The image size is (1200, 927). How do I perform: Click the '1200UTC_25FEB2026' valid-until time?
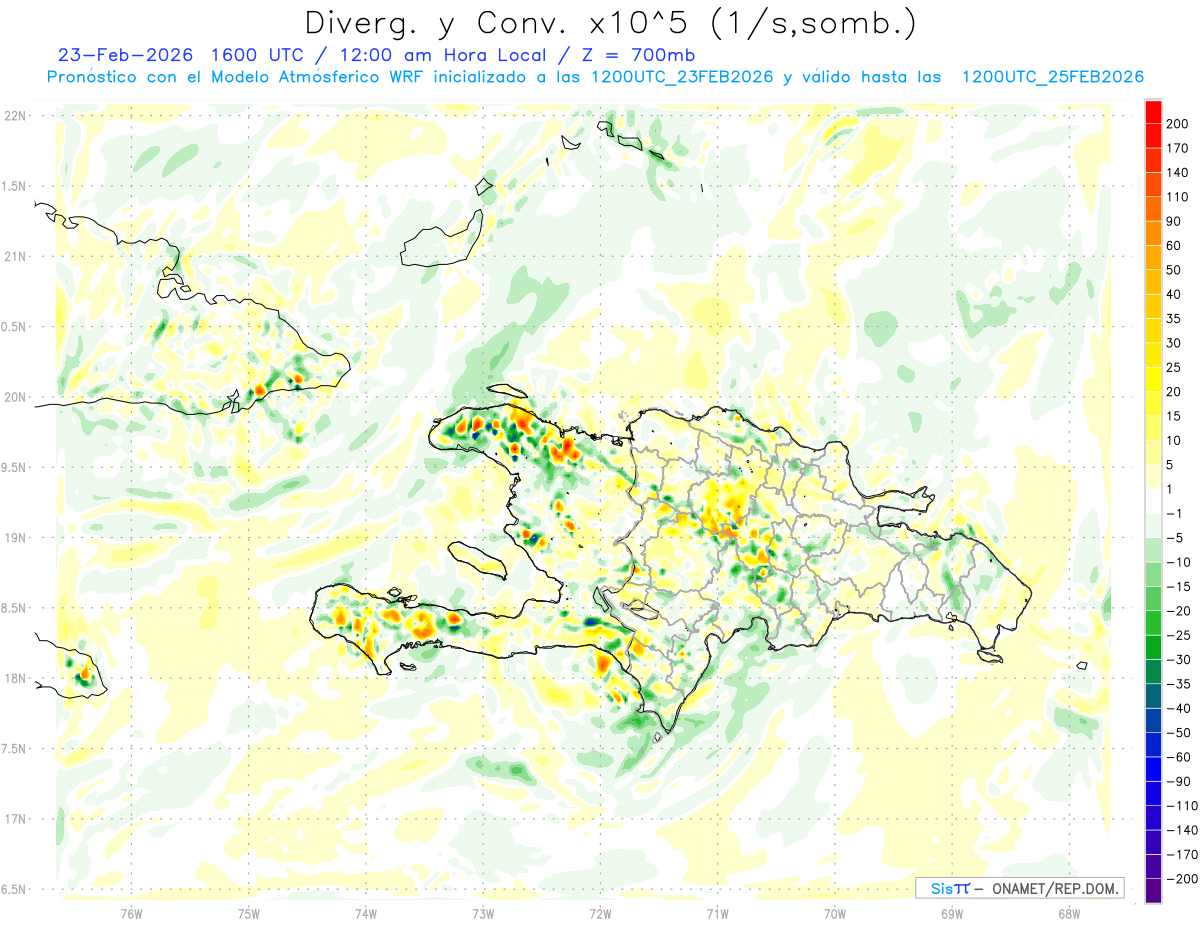click(x=1052, y=77)
